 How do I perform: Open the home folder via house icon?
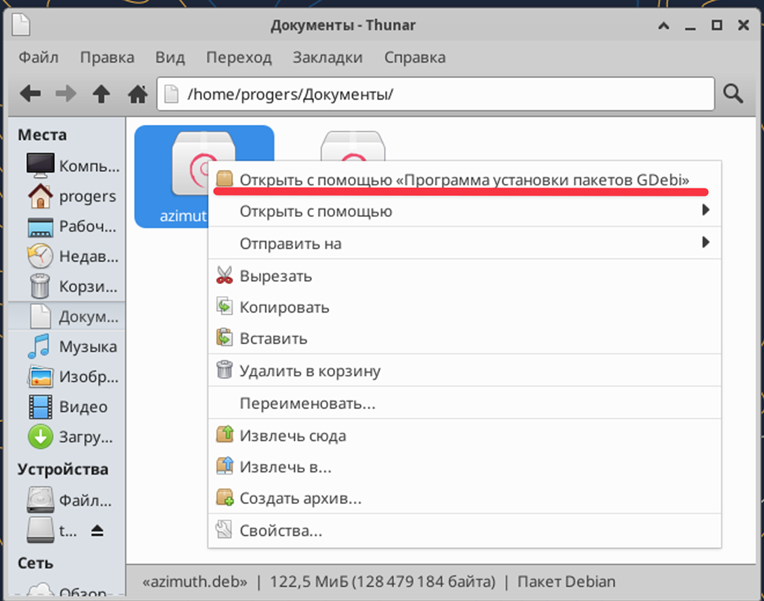[x=137, y=93]
